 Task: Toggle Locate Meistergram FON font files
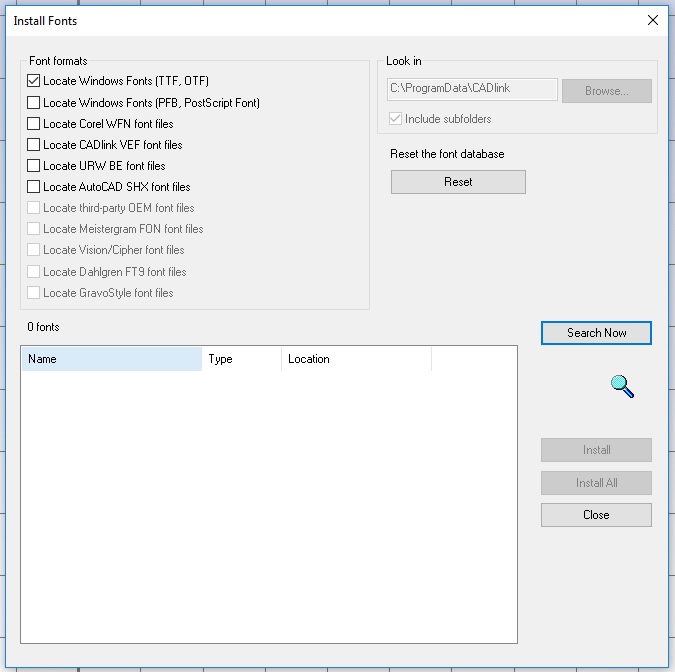(x=33, y=229)
